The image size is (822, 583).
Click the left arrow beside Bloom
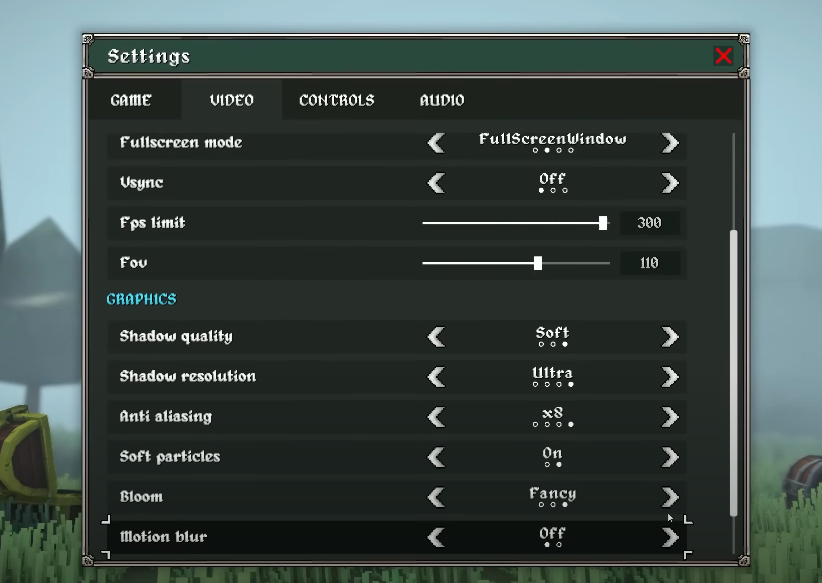pyautogui.click(x=436, y=496)
